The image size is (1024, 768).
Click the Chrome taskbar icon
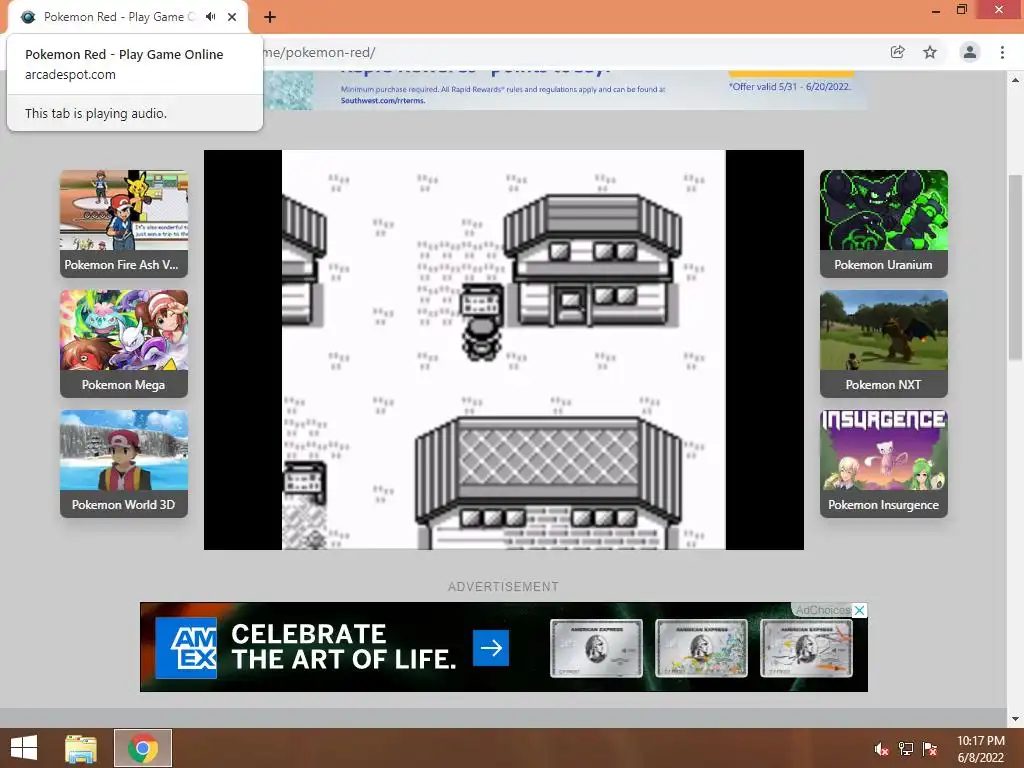143,748
